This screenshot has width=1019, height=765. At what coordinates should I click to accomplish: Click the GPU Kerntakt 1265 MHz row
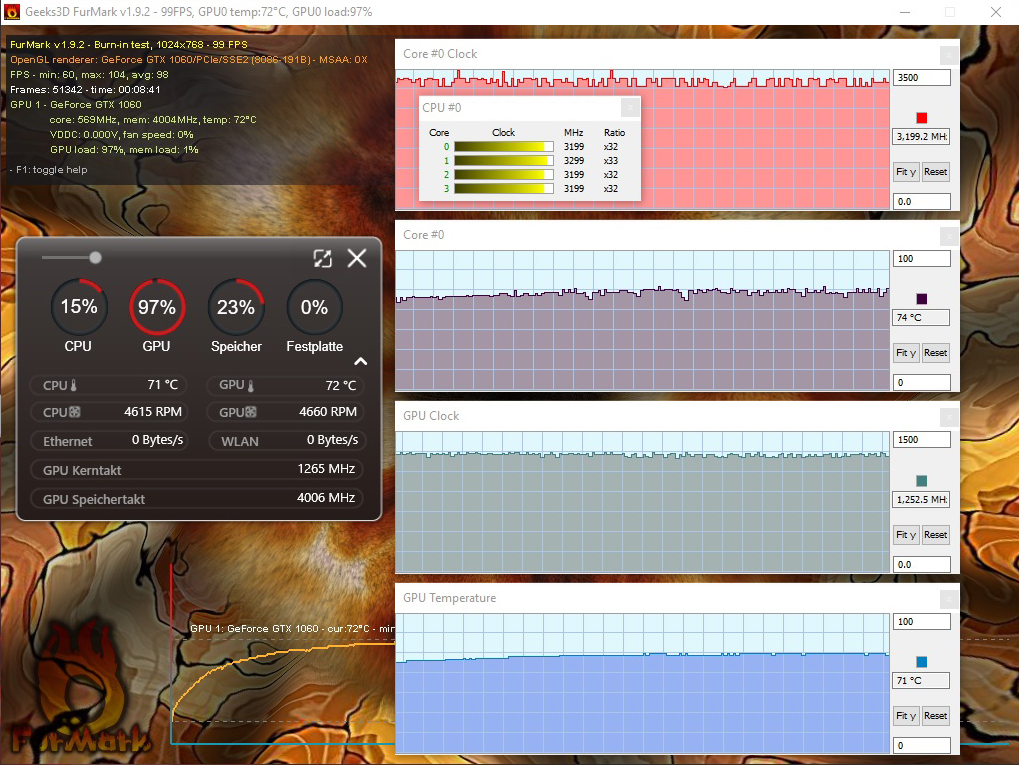tap(196, 469)
